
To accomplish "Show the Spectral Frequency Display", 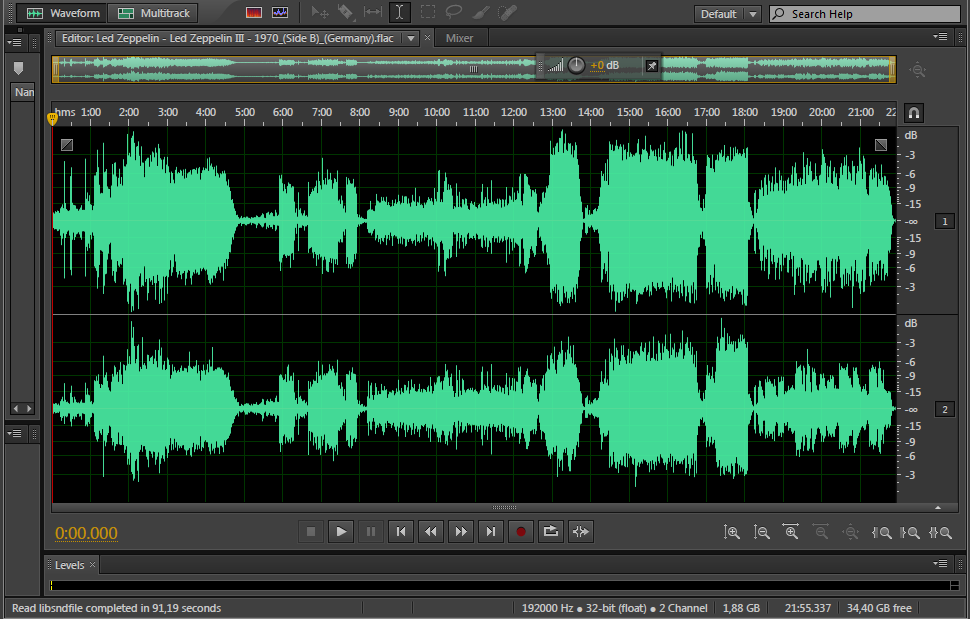I will [x=254, y=13].
